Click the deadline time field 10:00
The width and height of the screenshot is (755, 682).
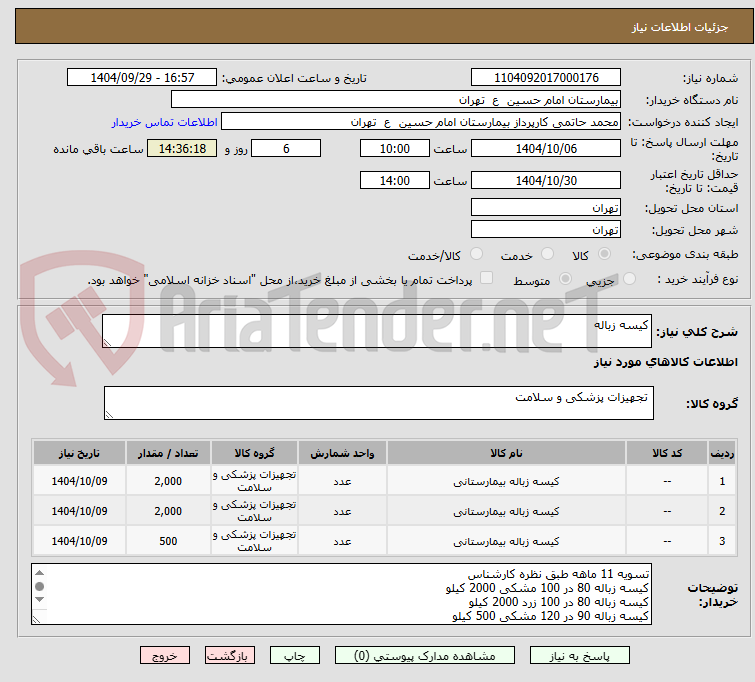pos(395,148)
